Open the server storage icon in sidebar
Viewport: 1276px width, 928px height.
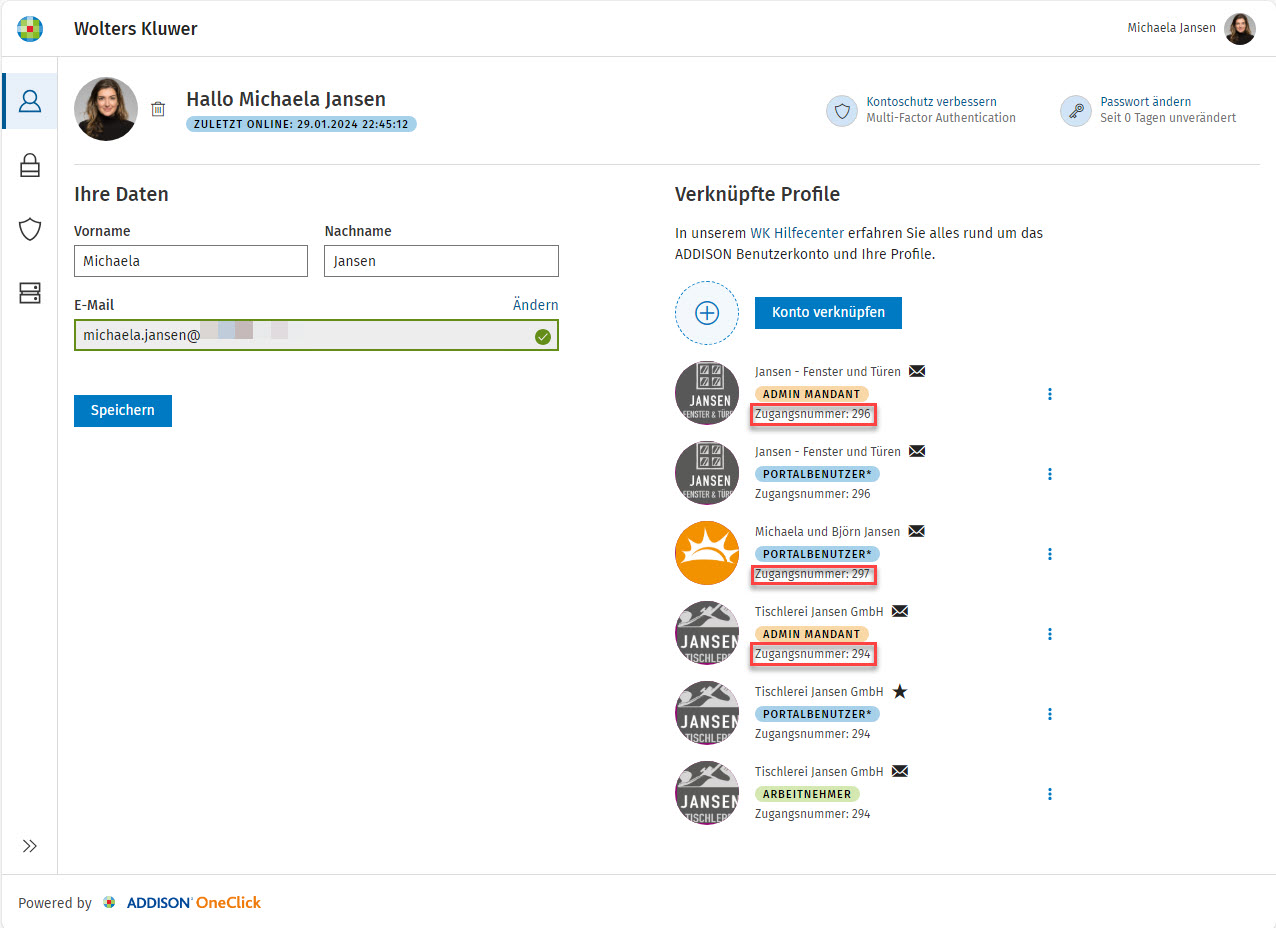30,293
